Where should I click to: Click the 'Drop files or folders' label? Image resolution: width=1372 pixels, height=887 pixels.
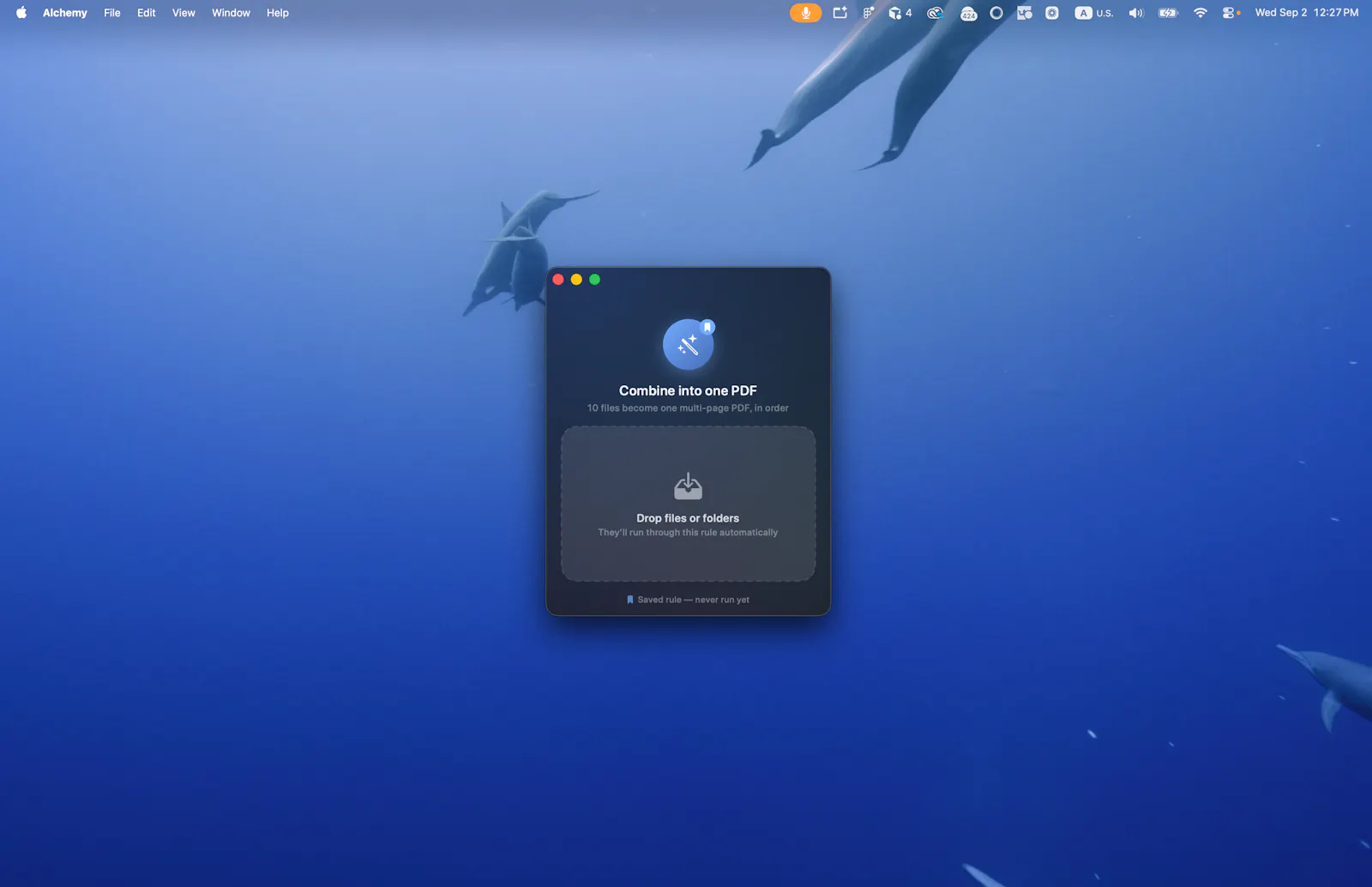[688, 518]
